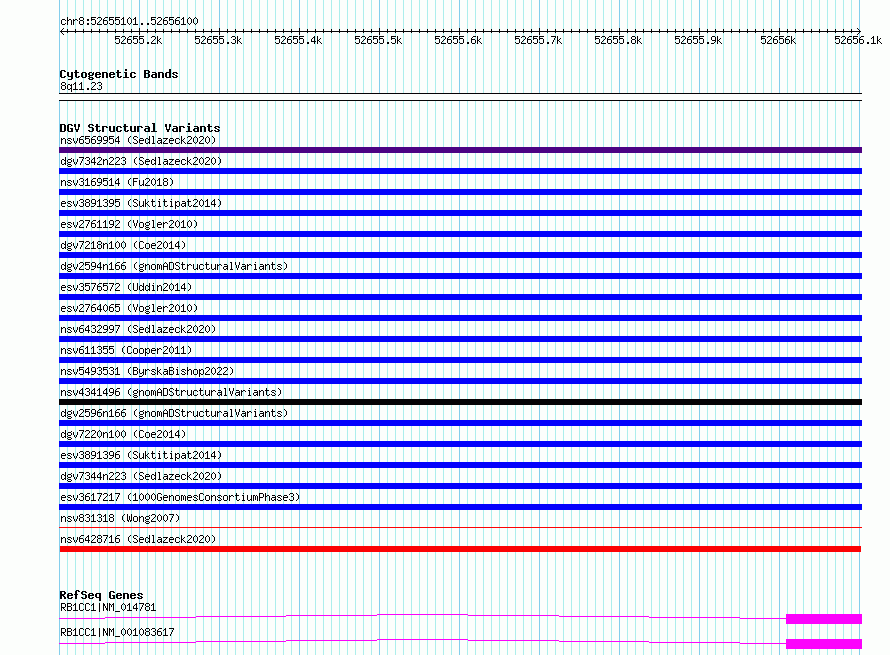Select the Cytogenetic Bands track title

click(119, 74)
